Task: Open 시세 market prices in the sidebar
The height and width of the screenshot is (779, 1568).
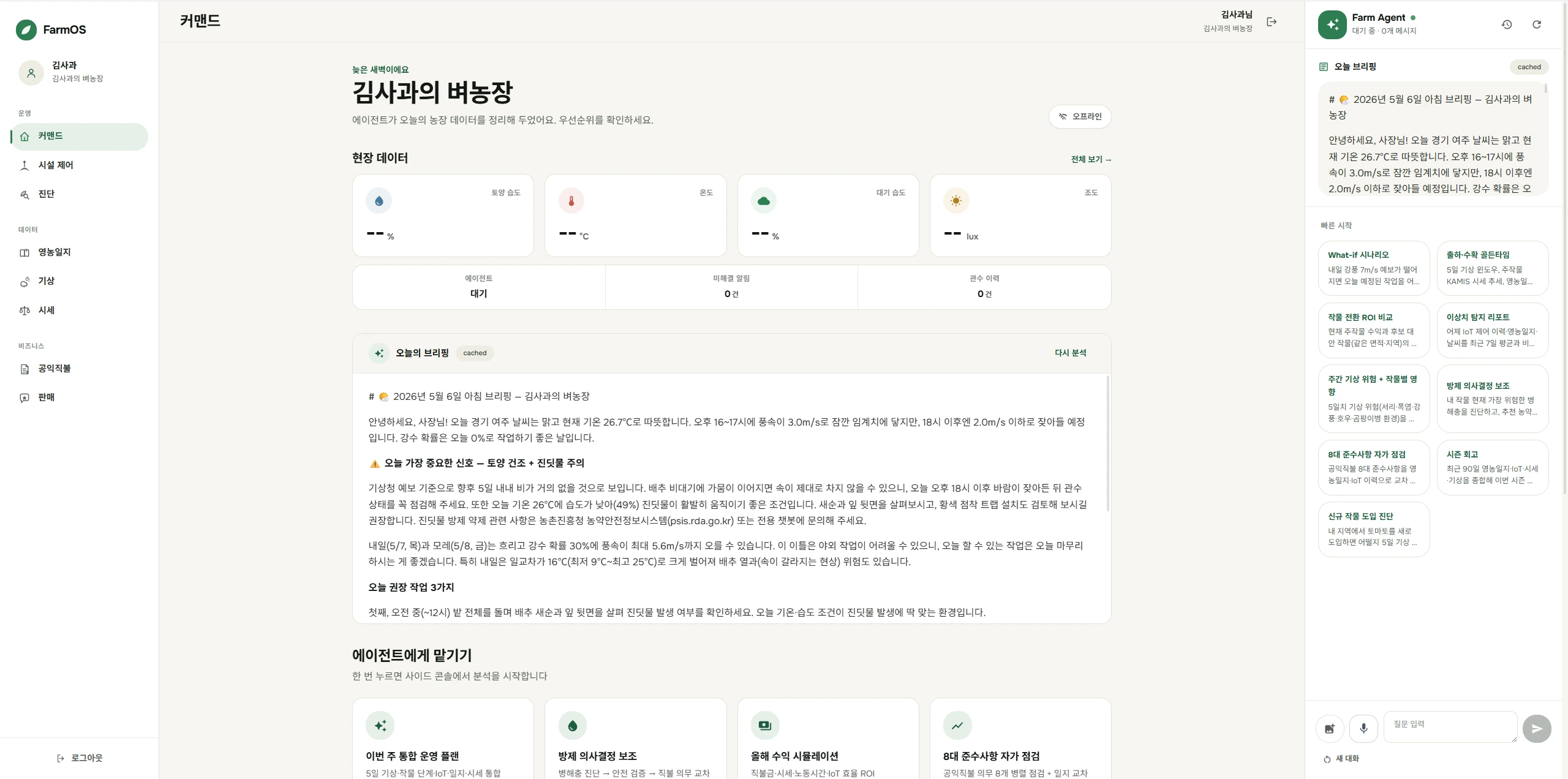Action: [80, 310]
